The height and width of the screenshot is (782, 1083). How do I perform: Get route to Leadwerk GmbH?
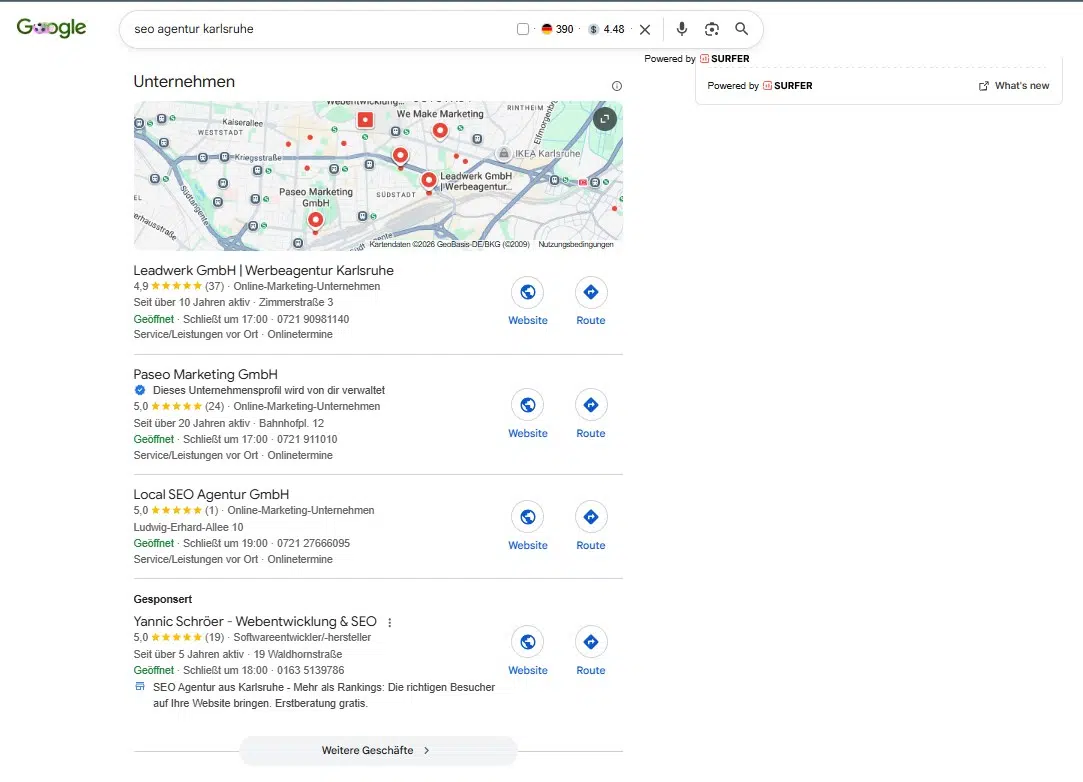(x=591, y=292)
